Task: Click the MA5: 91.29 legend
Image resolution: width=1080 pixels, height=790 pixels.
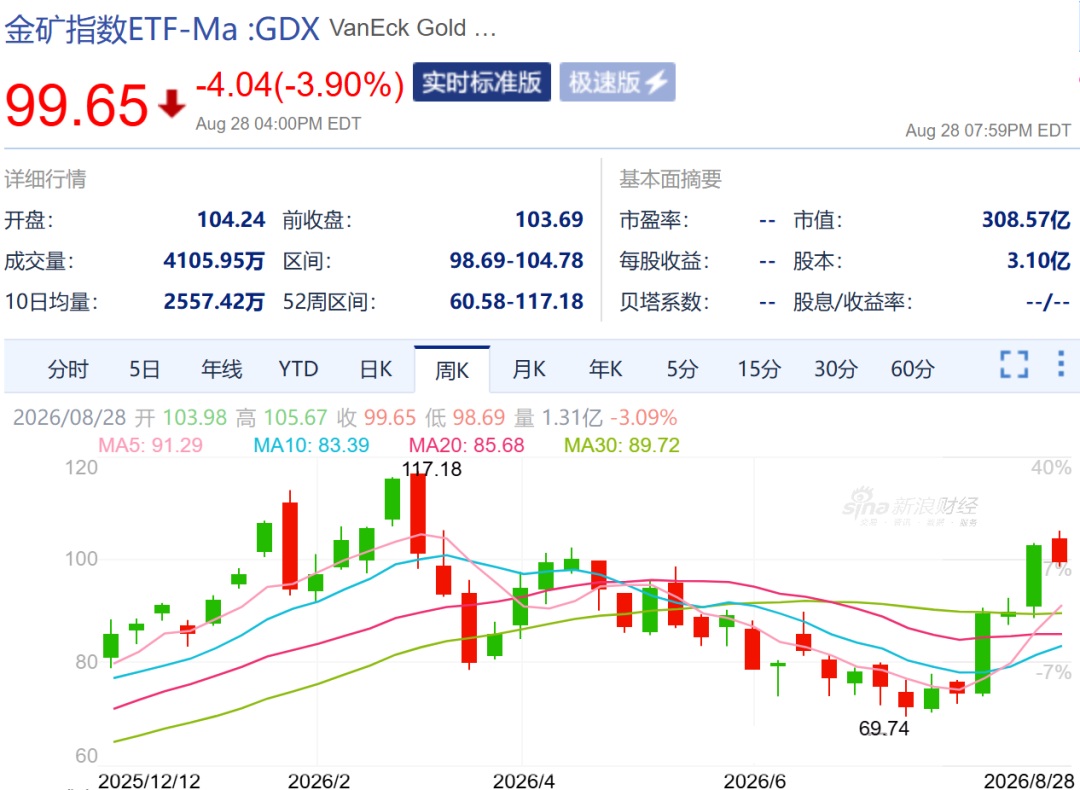Action: coord(151,445)
